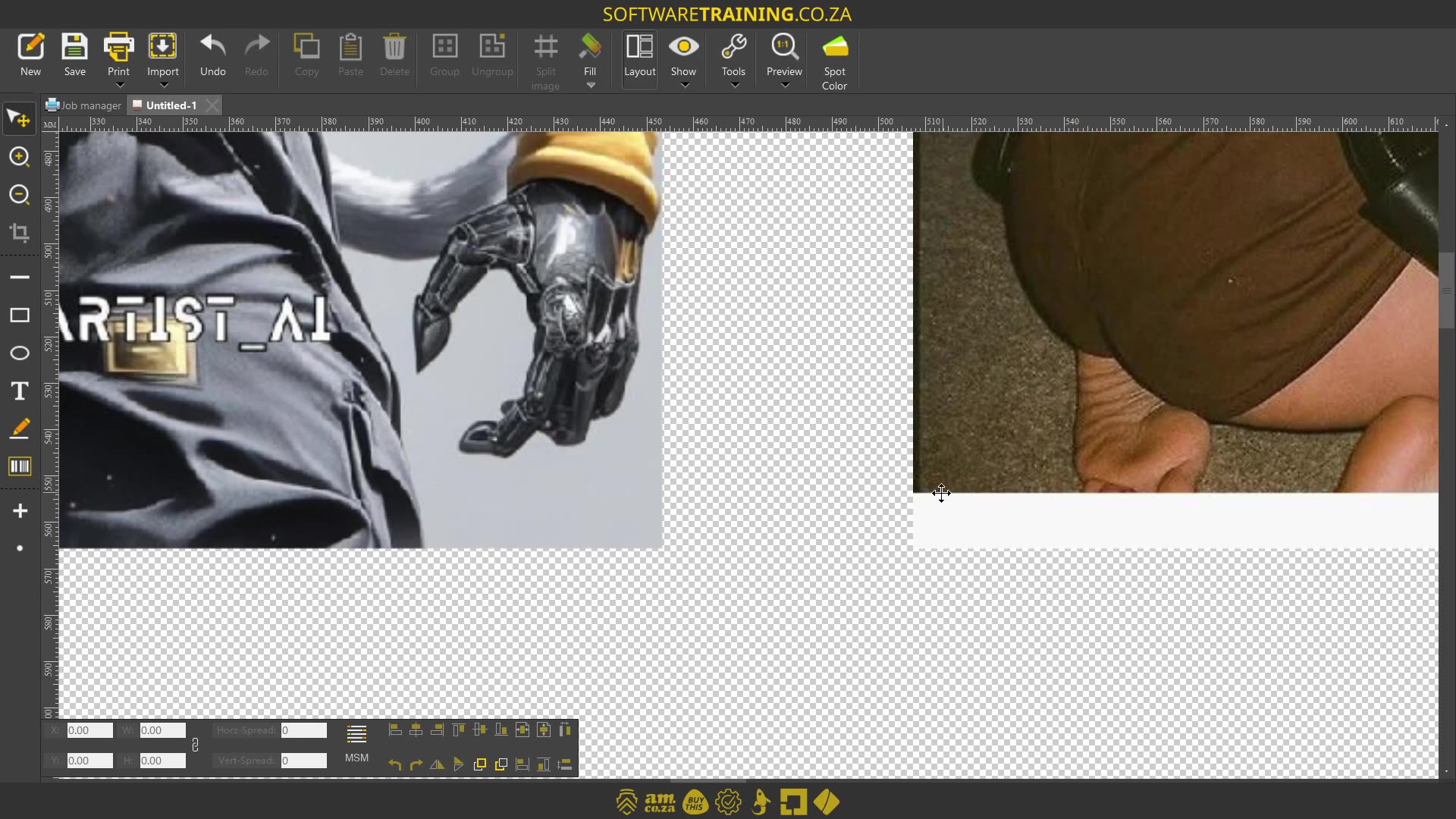Click the plus crosshair mark tool
Image resolution: width=1456 pixels, height=819 pixels.
click(x=20, y=511)
